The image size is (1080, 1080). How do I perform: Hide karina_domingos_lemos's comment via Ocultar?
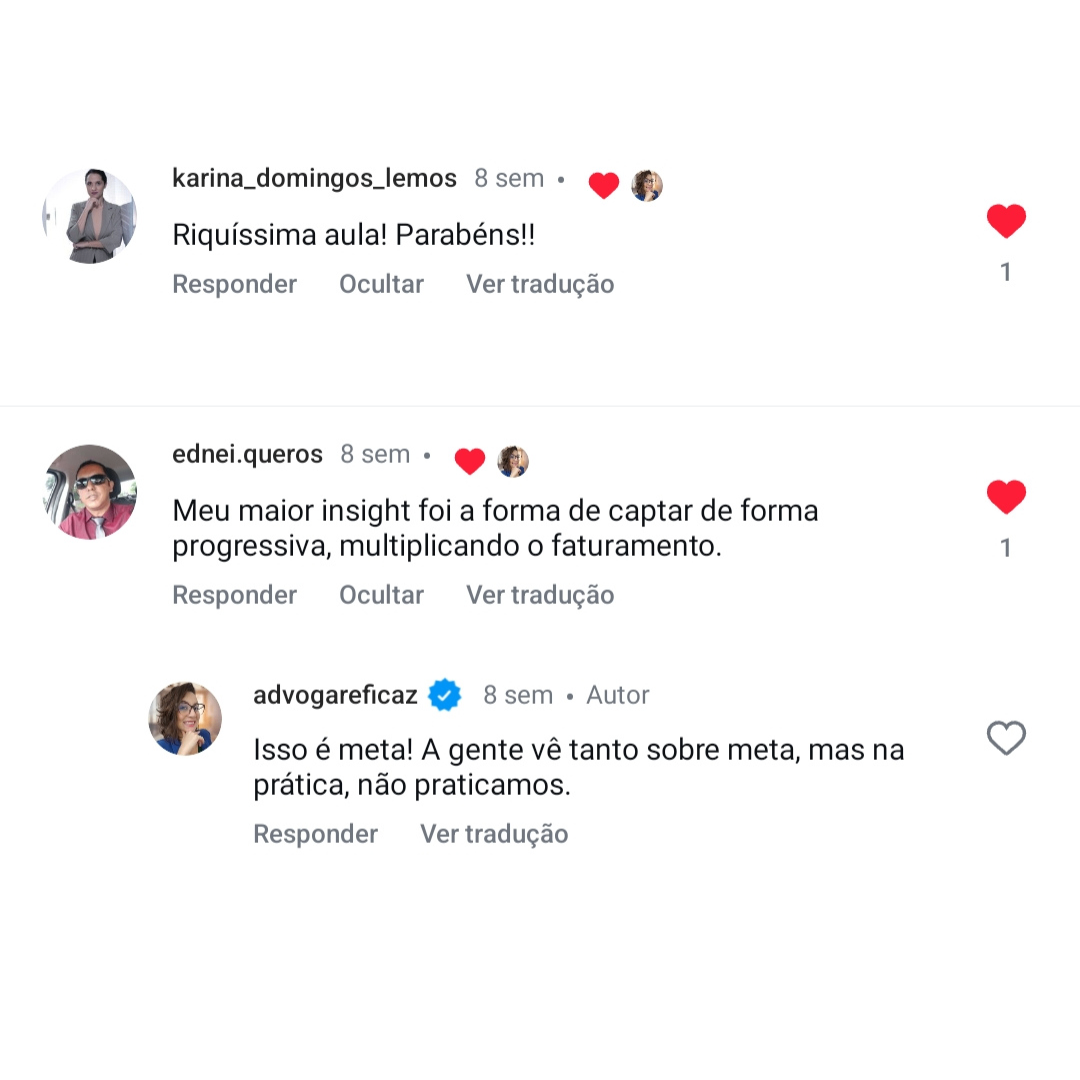[x=381, y=284]
